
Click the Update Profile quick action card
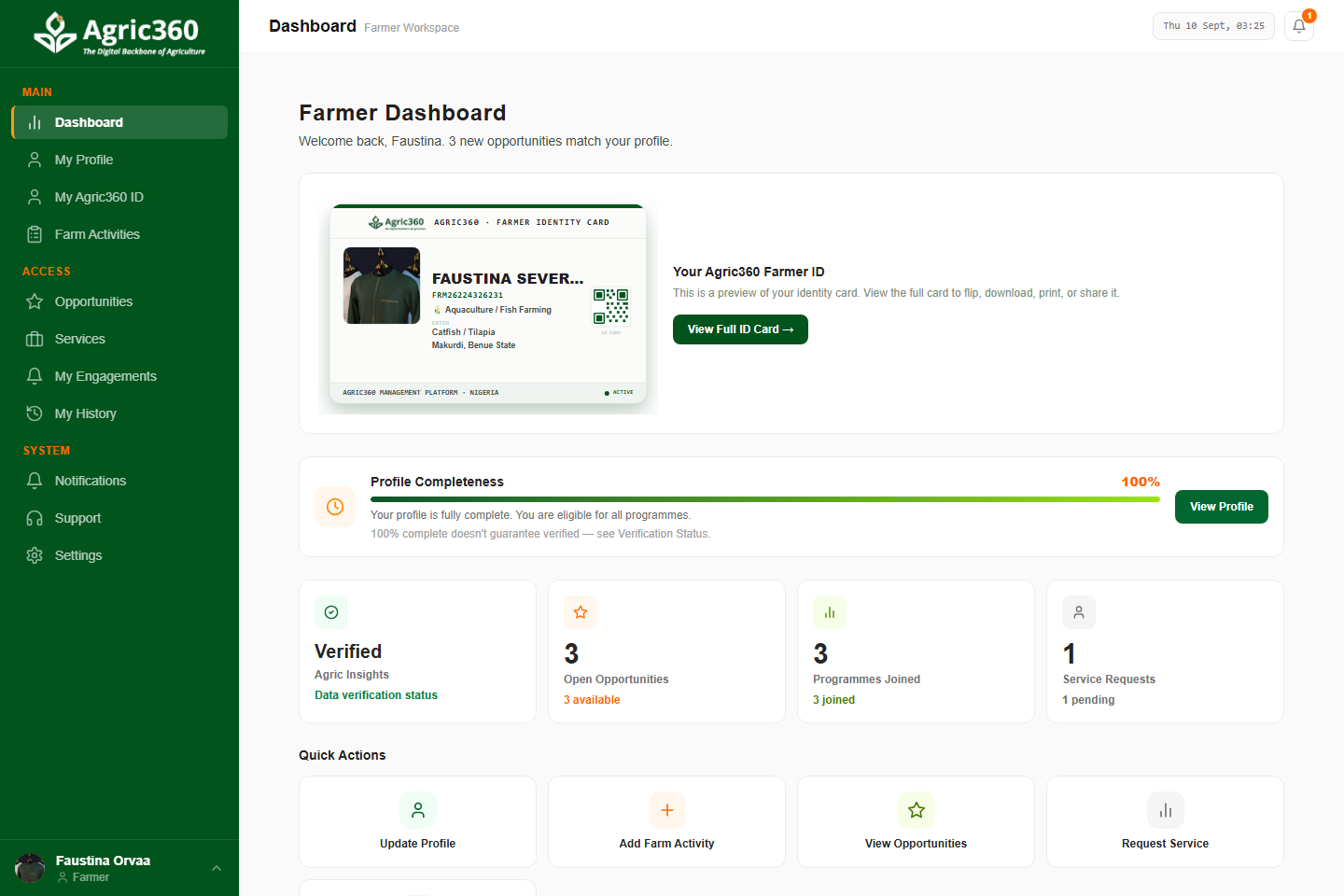417,822
